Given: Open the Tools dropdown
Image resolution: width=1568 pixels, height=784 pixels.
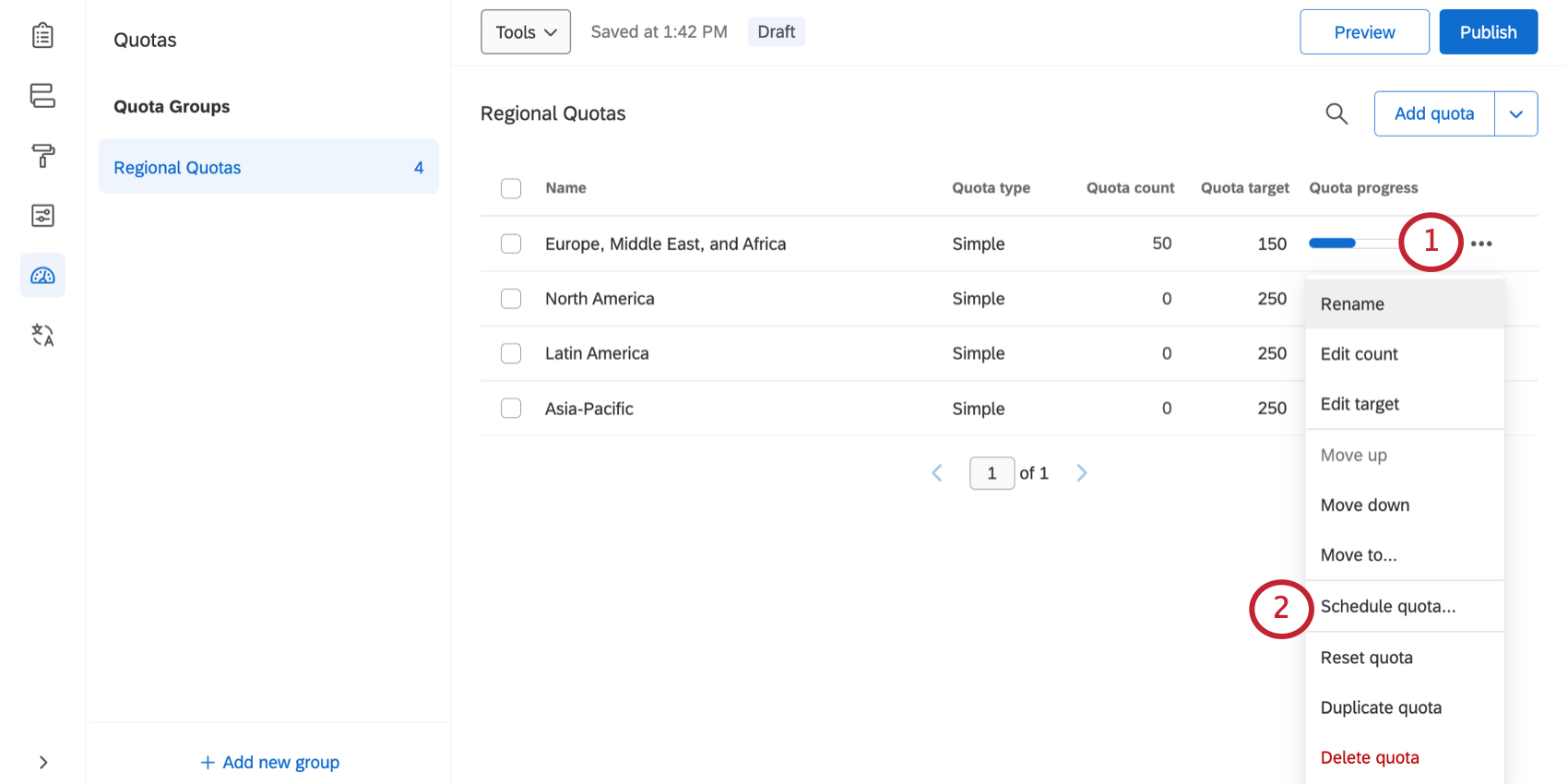Looking at the screenshot, I should pyautogui.click(x=526, y=32).
